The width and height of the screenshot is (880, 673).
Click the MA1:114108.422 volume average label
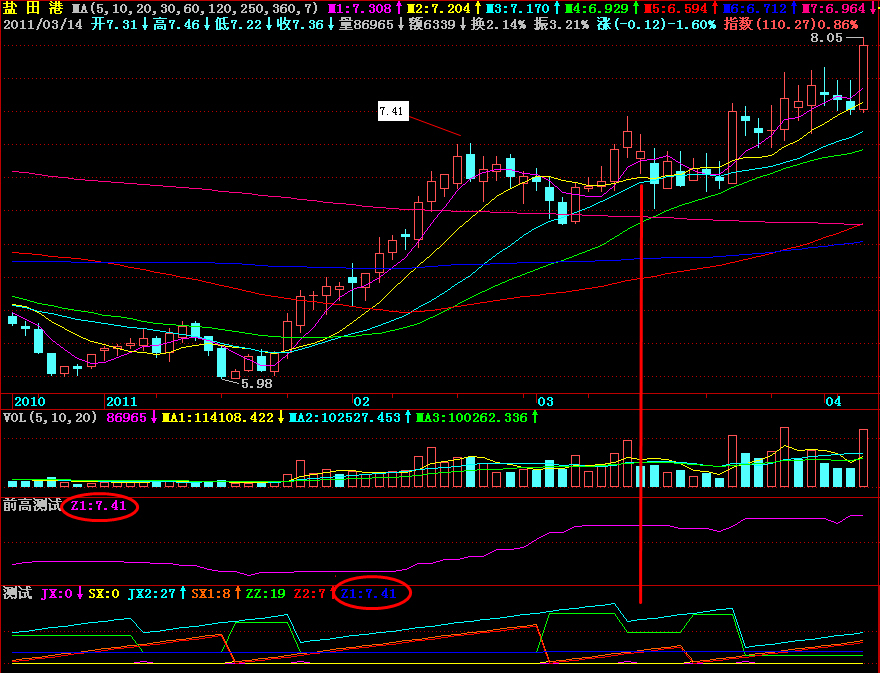(218, 417)
